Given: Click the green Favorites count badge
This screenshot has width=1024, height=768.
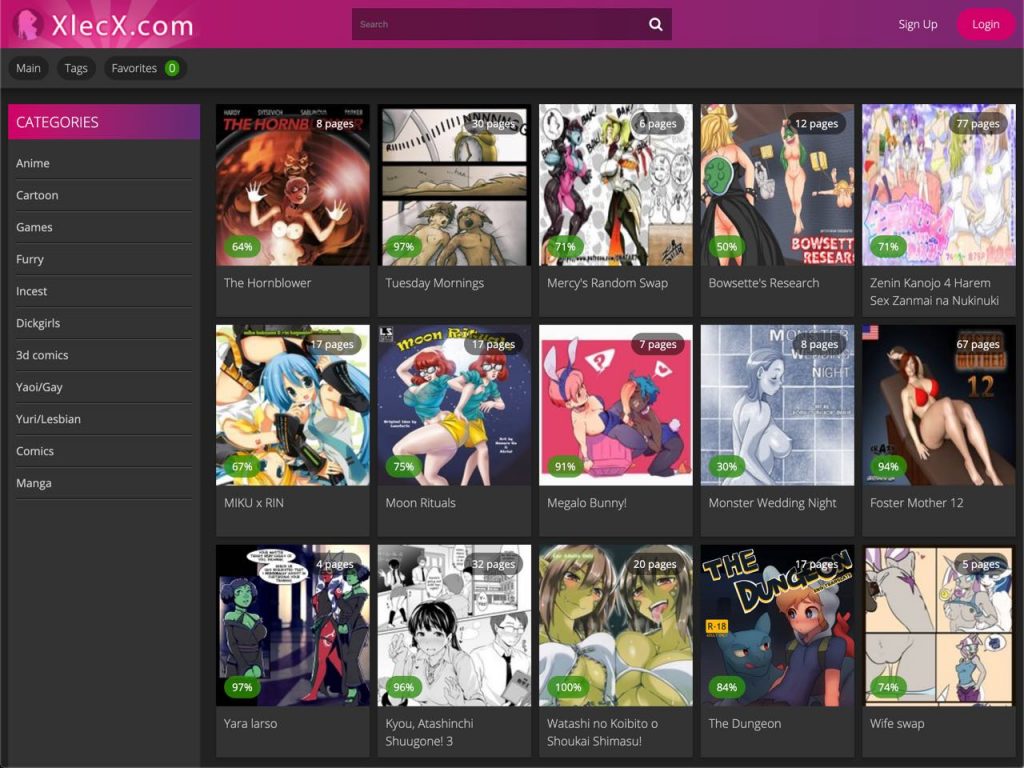Looking at the screenshot, I should point(172,68).
